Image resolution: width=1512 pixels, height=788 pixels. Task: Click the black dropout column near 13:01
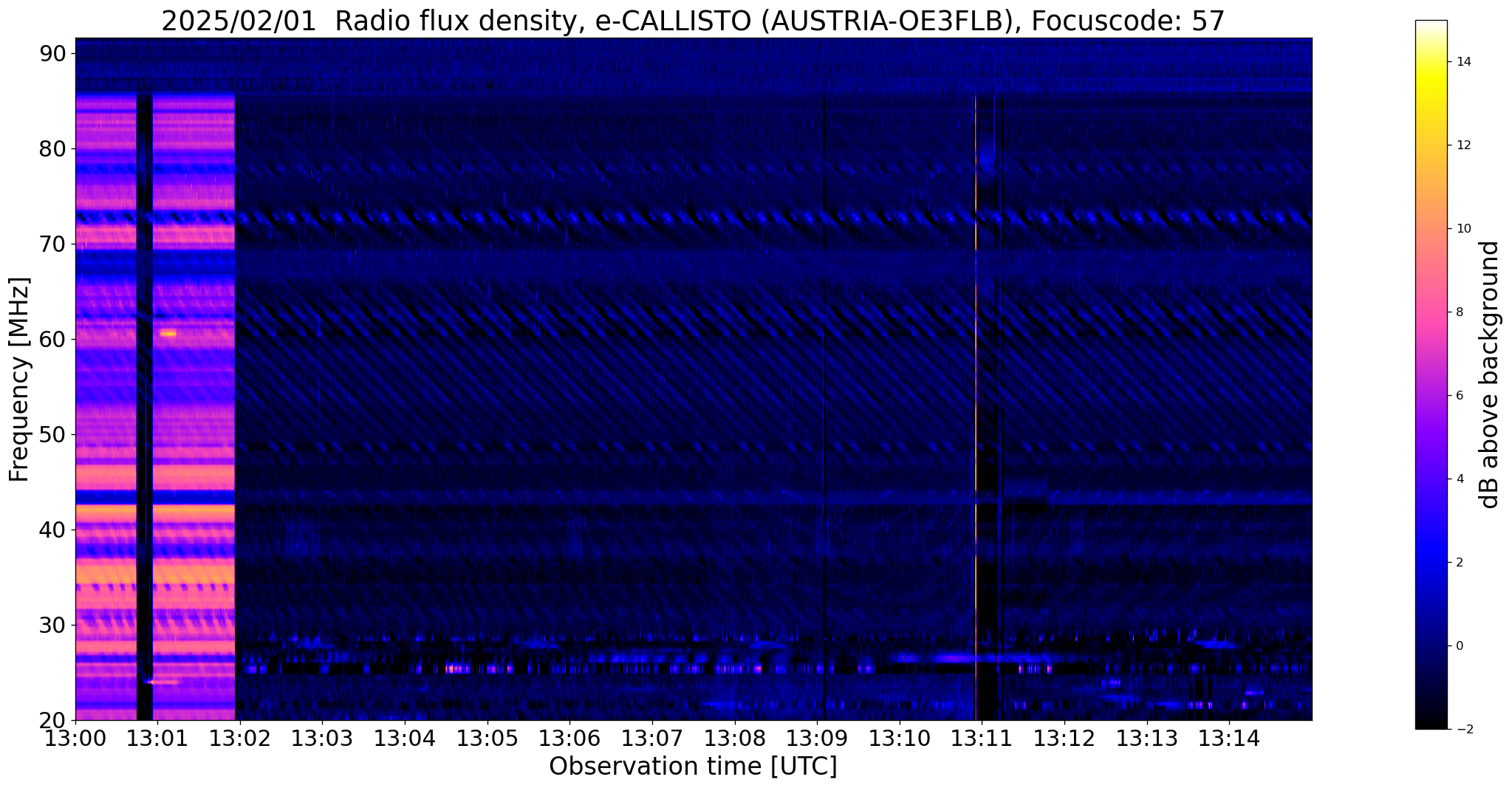[x=145, y=406]
